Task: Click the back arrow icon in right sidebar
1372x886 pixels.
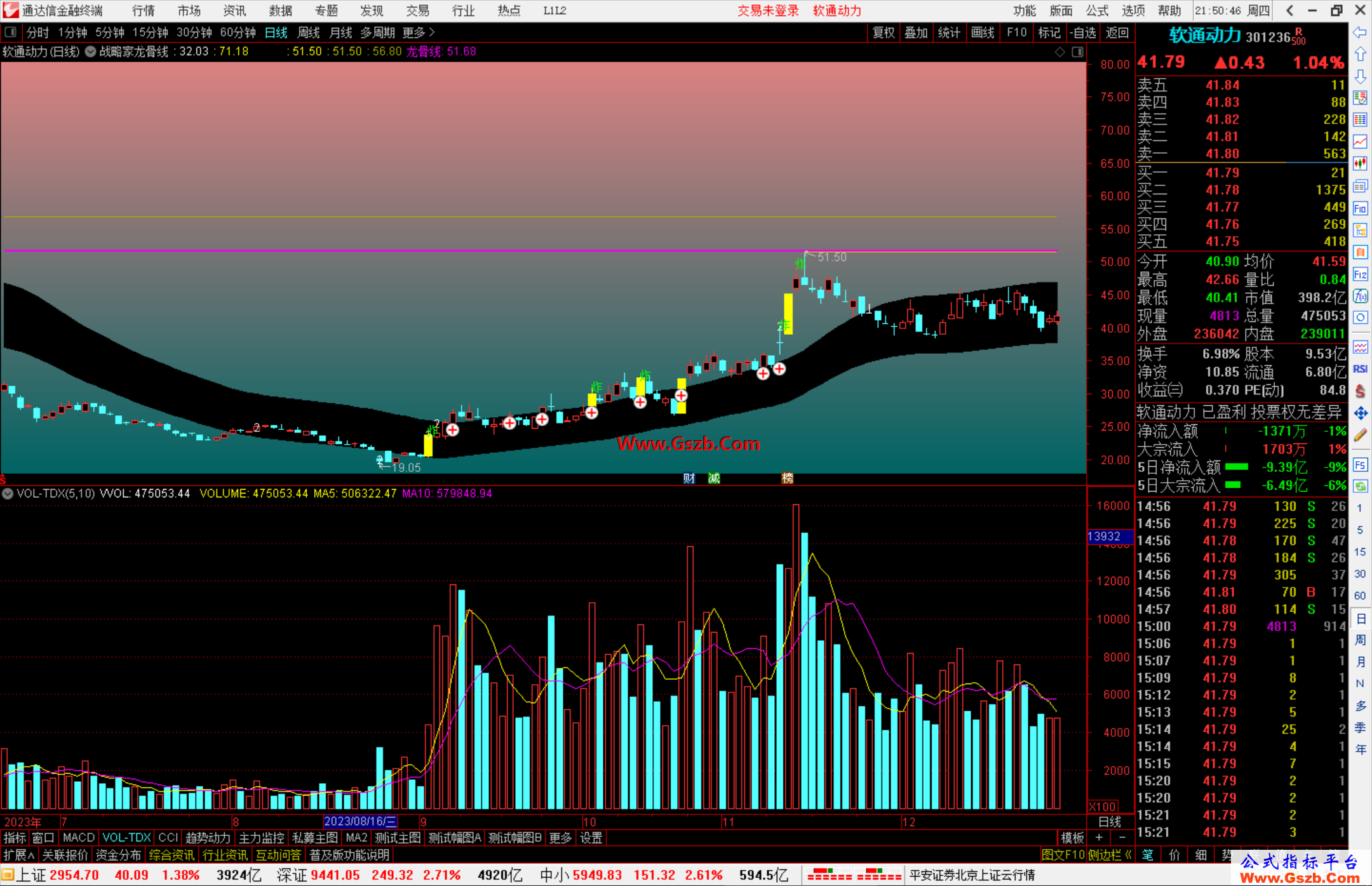Action: [x=1360, y=32]
